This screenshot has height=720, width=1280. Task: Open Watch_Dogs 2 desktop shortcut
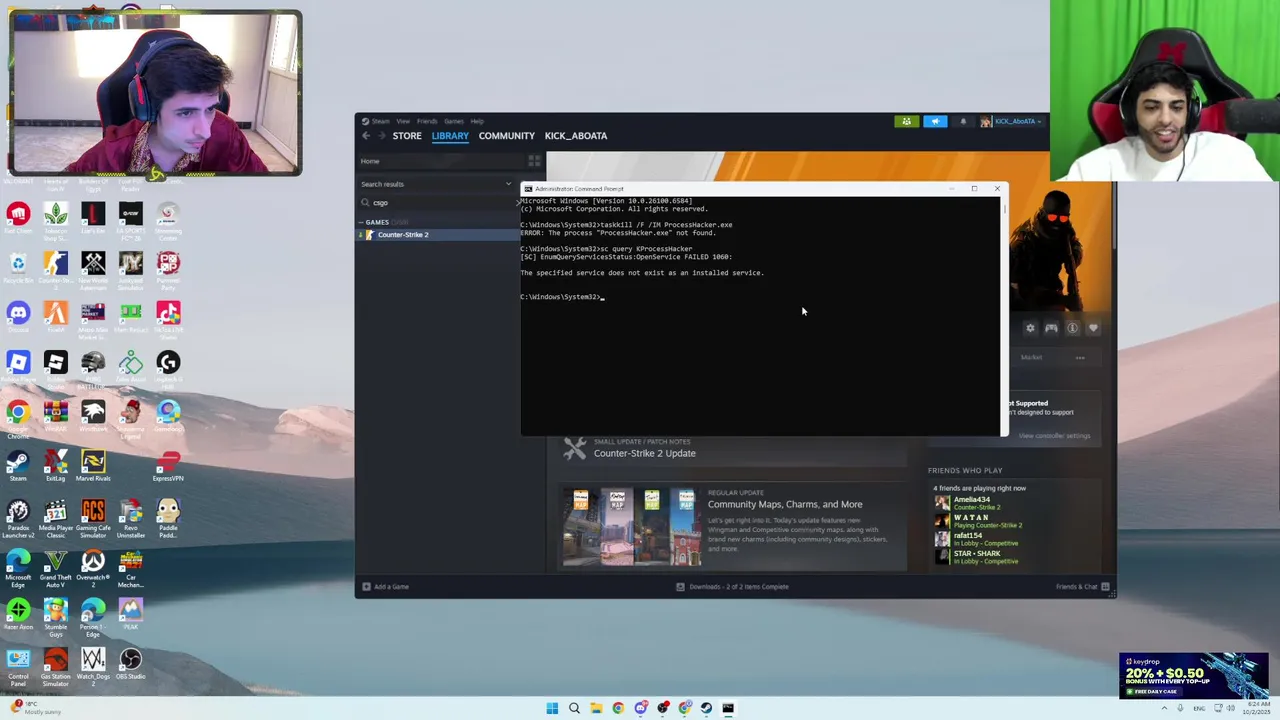[93, 667]
